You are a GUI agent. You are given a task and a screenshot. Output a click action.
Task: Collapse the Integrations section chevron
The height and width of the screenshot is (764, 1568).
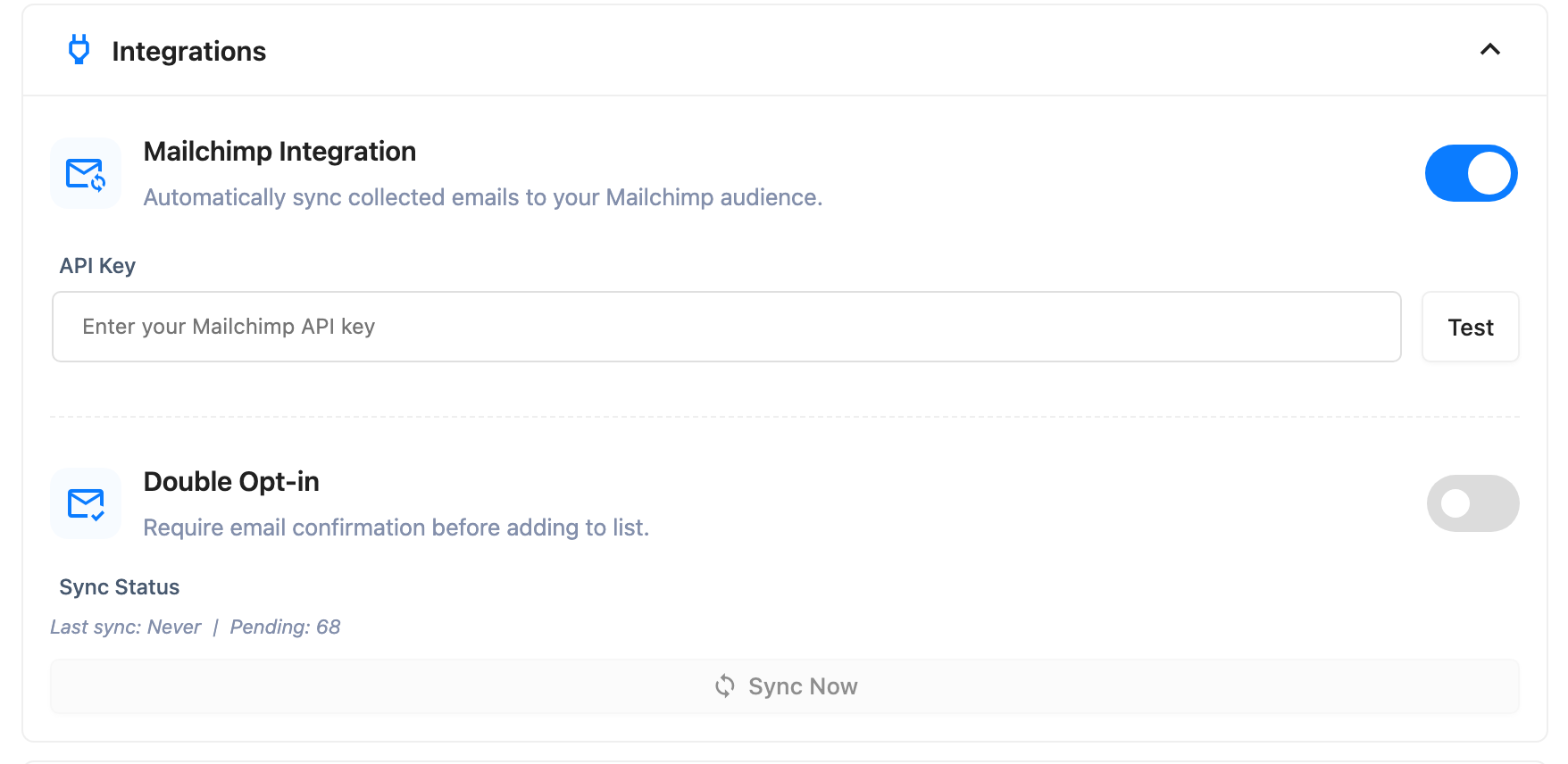point(1489,49)
